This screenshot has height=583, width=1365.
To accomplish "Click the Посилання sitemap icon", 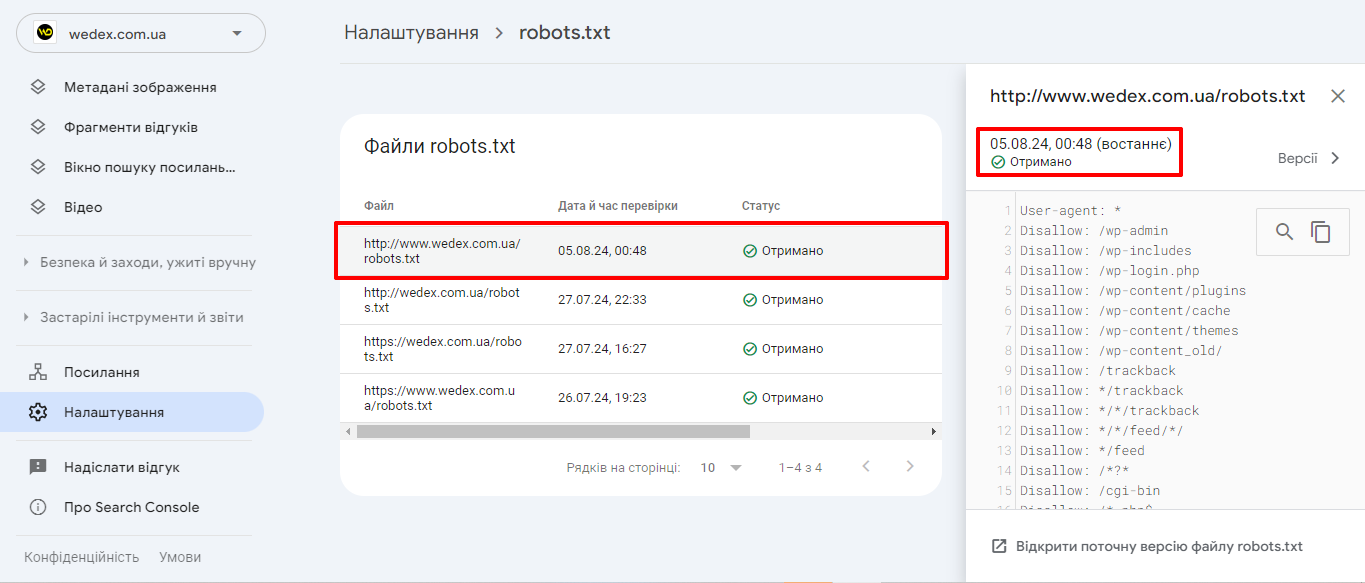I will pyautogui.click(x=38, y=372).
